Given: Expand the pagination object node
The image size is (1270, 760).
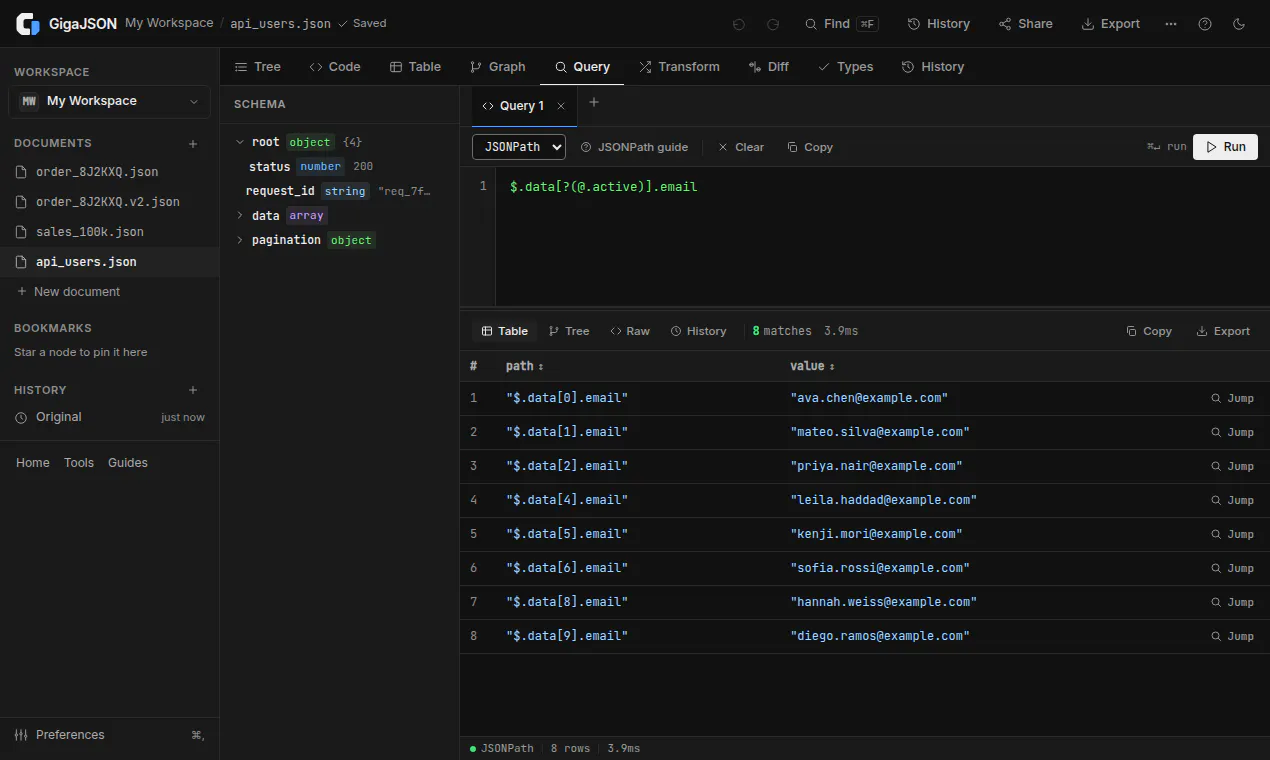Looking at the screenshot, I should point(240,240).
